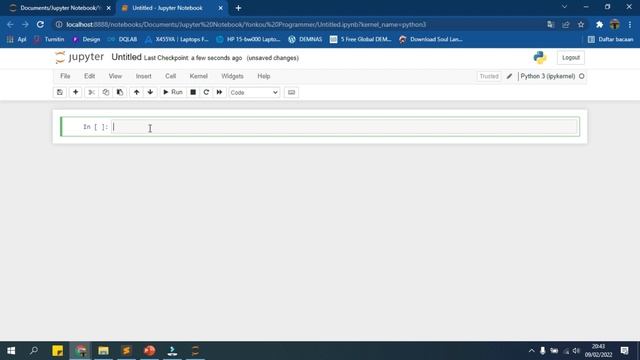Open the browser tab search chevron
The height and width of the screenshot is (360, 640).
(x=564, y=7)
